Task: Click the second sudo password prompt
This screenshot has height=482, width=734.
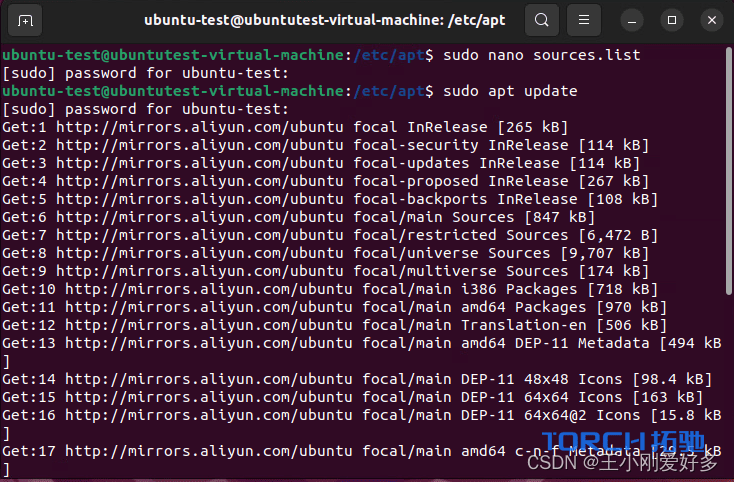Action: 146,110
